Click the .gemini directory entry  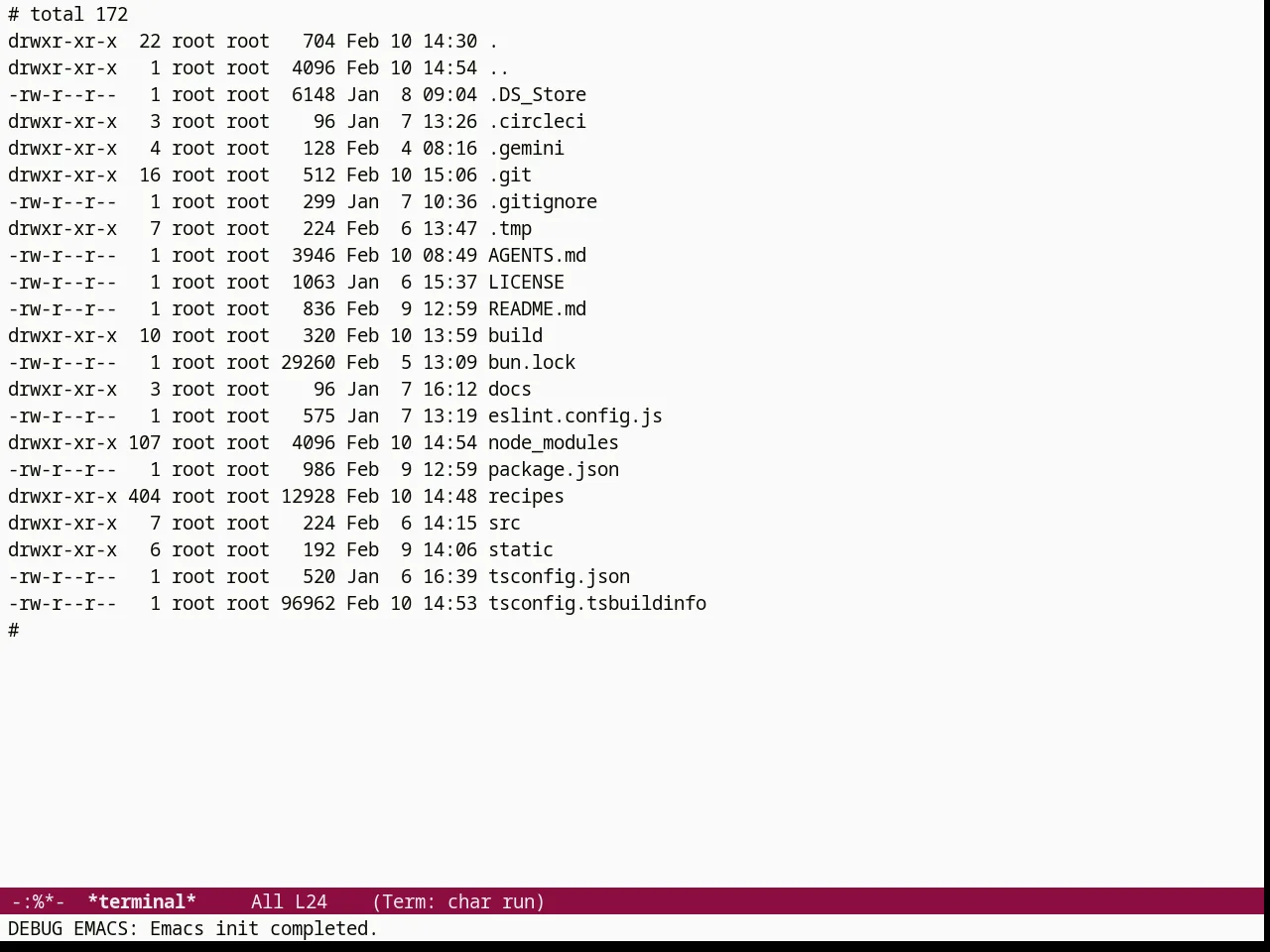[526, 148]
